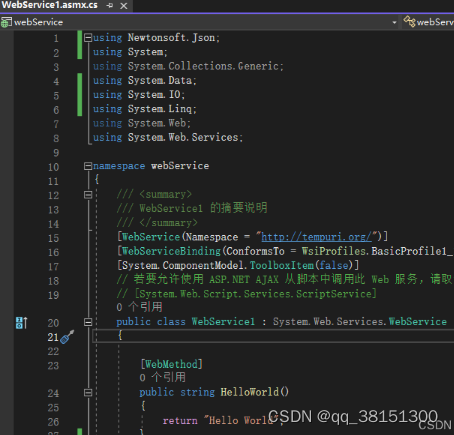
Task: Pin the WebService1.asmx.cs tab
Action: [x=110, y=6]
